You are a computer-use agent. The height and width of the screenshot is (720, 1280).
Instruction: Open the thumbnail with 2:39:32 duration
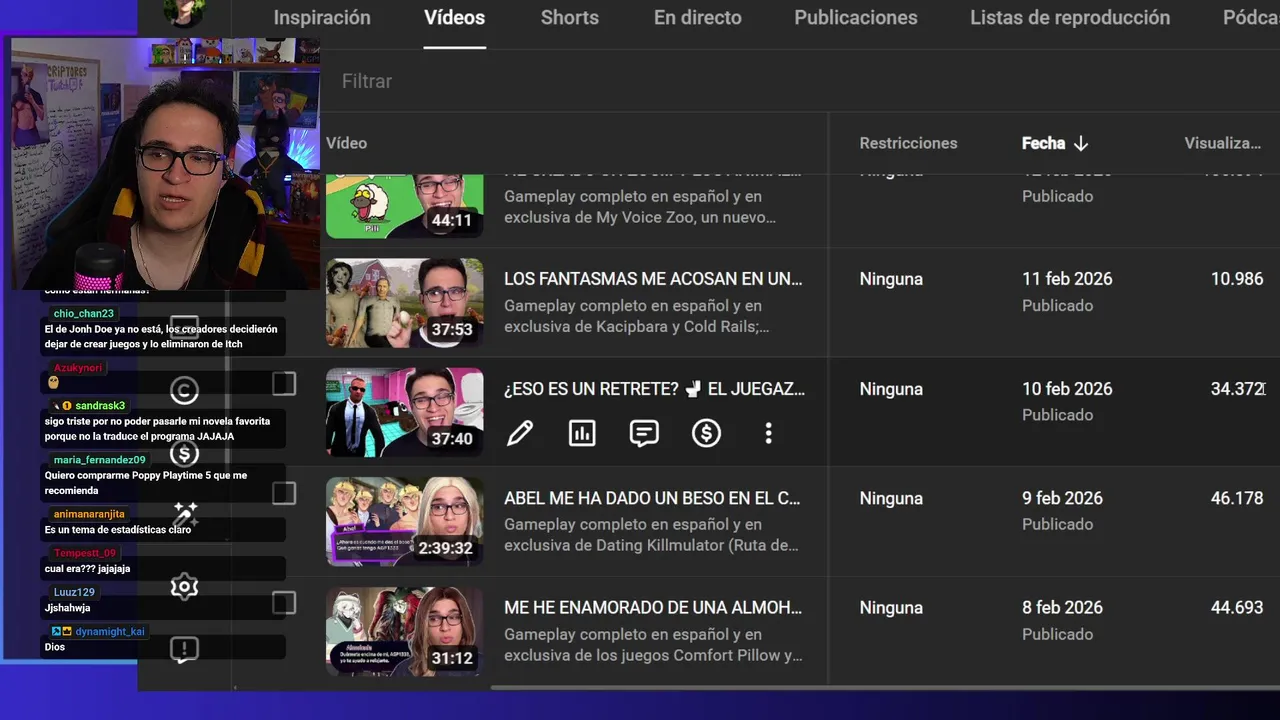pos(404,522)
